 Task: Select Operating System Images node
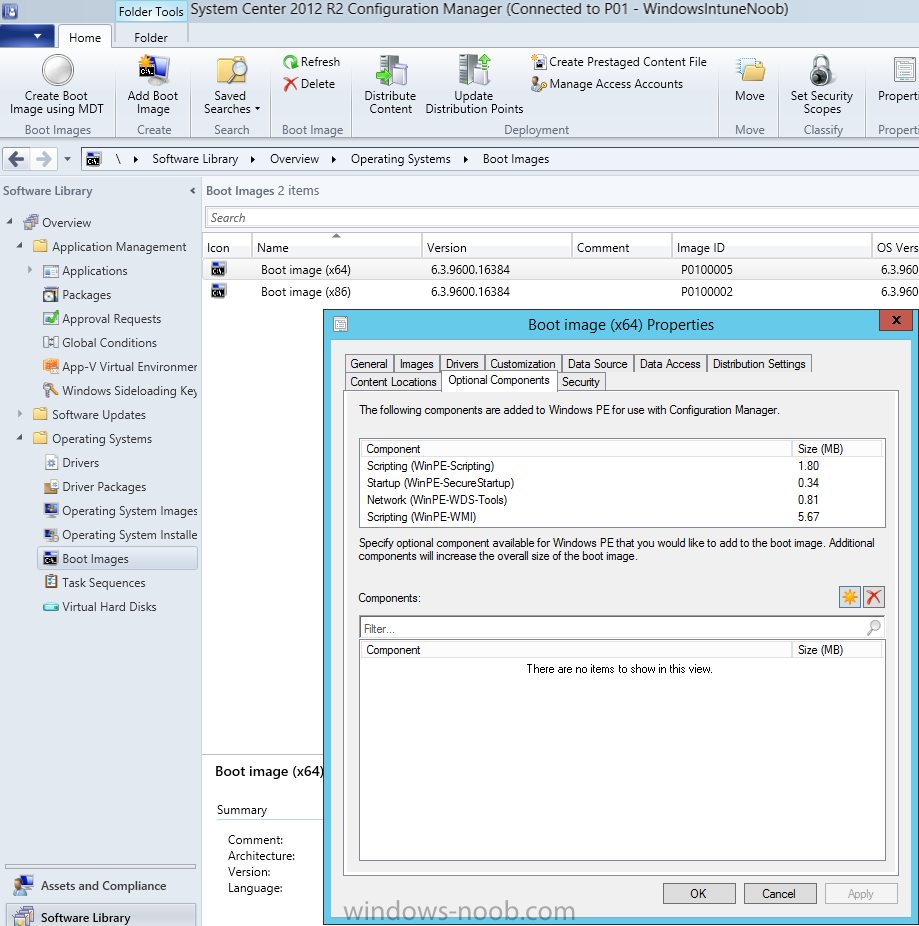pos(129,511)
